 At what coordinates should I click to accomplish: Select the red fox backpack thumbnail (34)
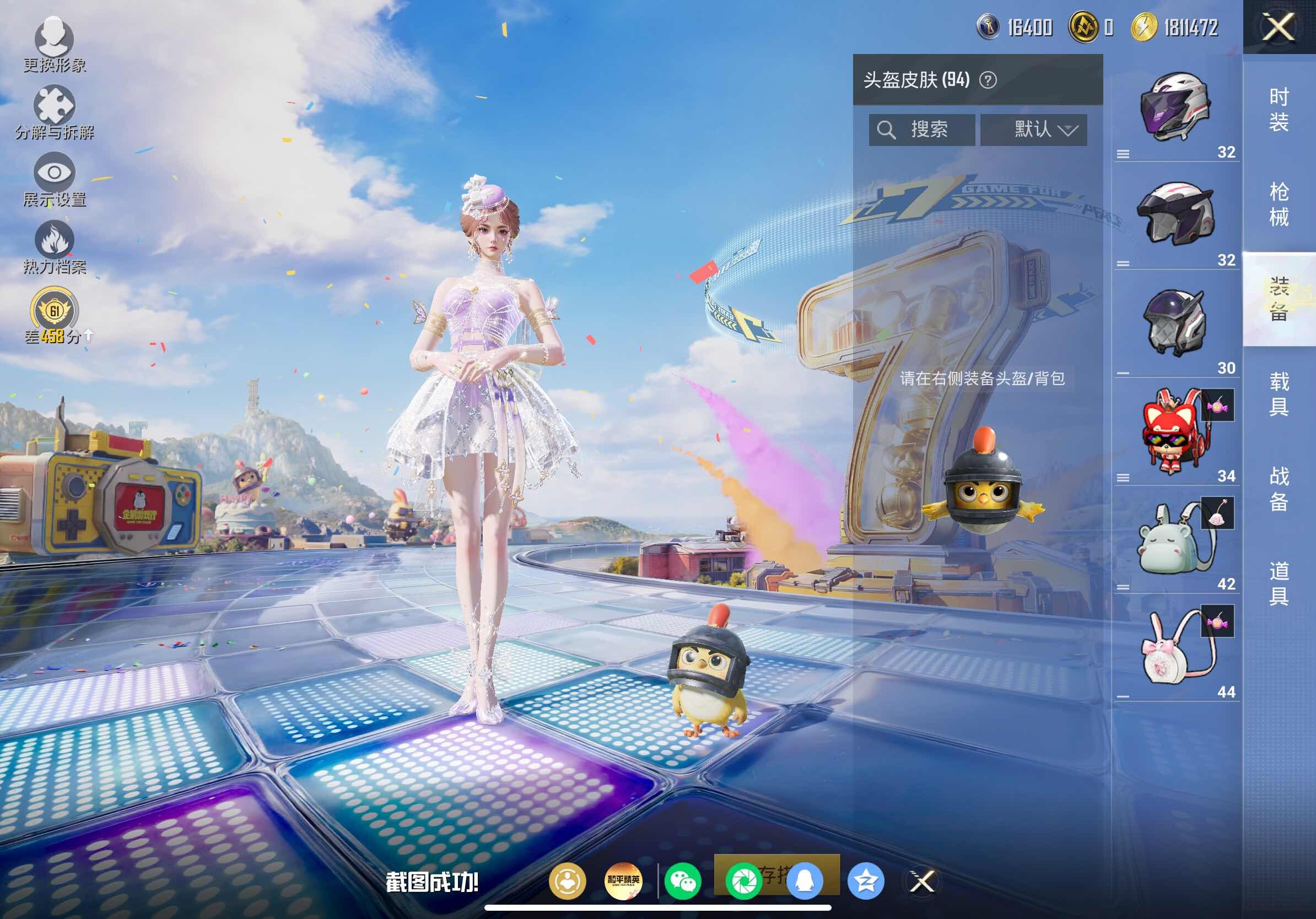1172,433
